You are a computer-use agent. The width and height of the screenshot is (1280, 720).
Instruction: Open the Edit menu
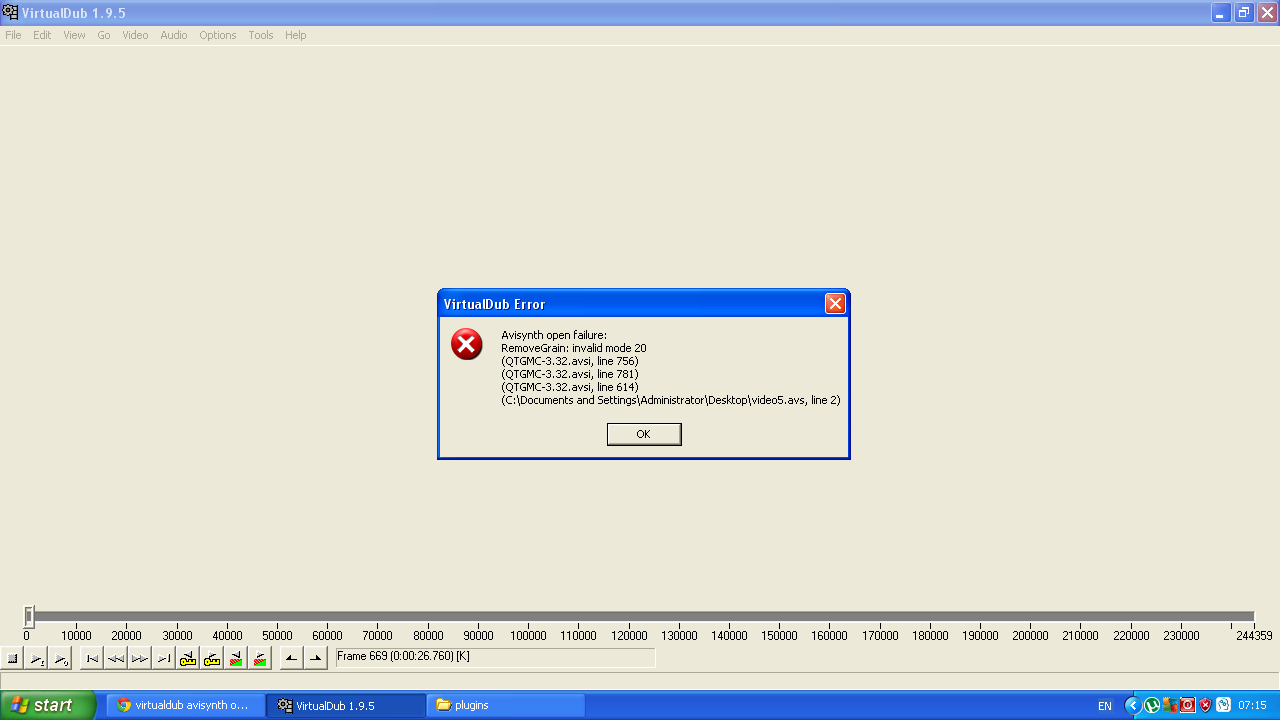pos(42,35)
